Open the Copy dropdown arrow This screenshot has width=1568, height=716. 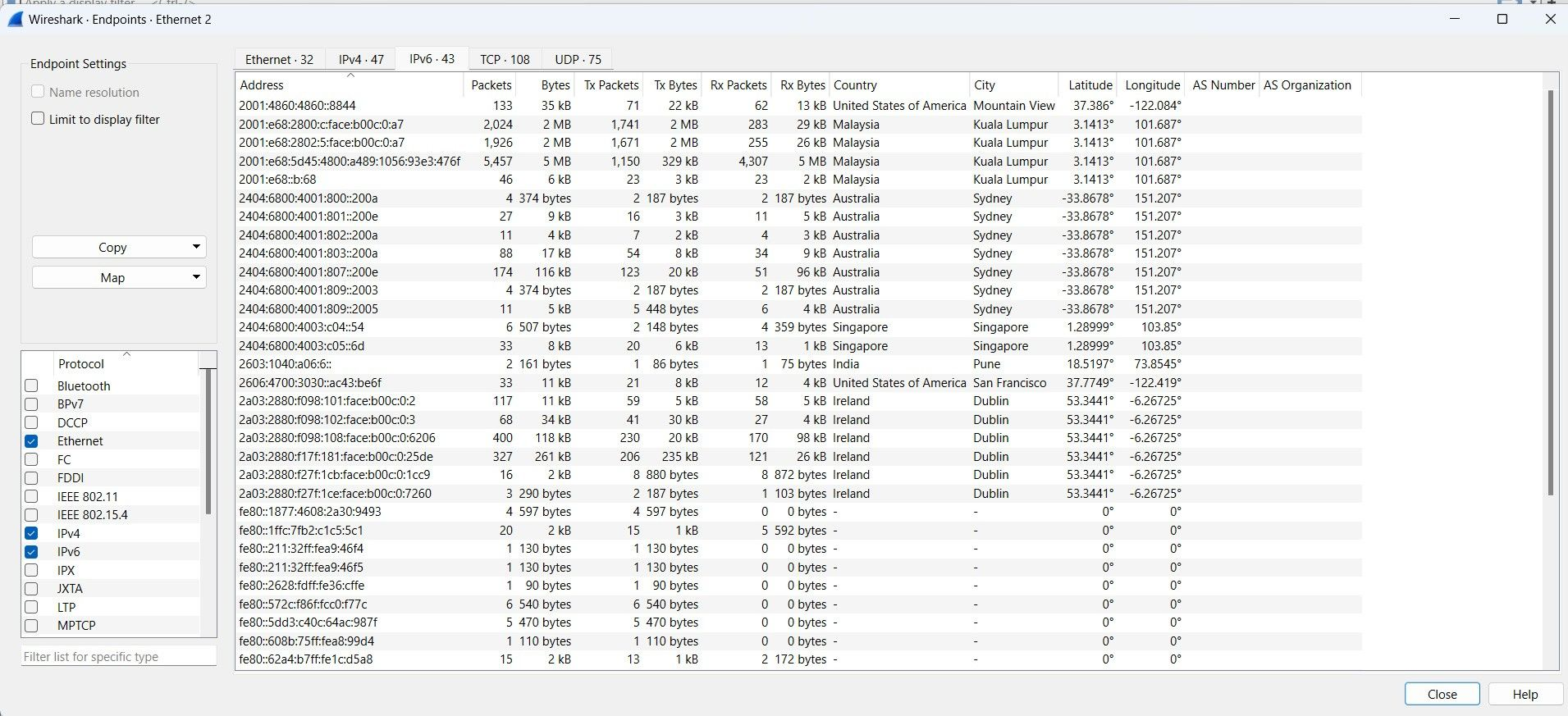point(196,247)
